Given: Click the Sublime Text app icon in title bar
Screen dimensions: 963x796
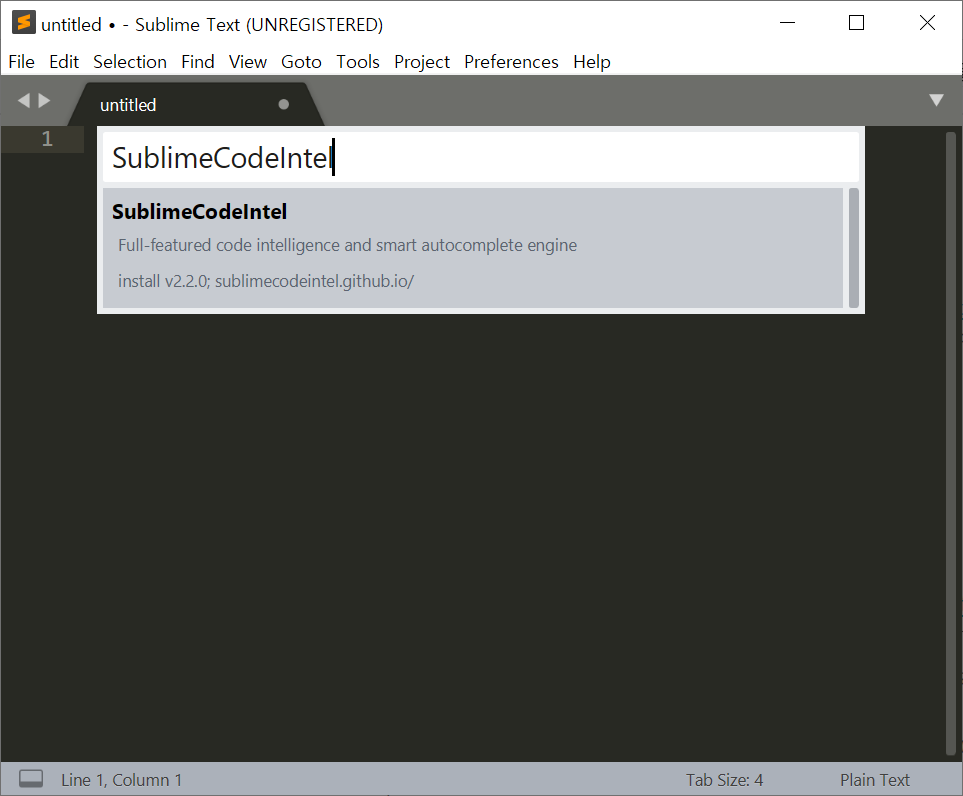Looking at the screenshot, I should pos(23,23).
